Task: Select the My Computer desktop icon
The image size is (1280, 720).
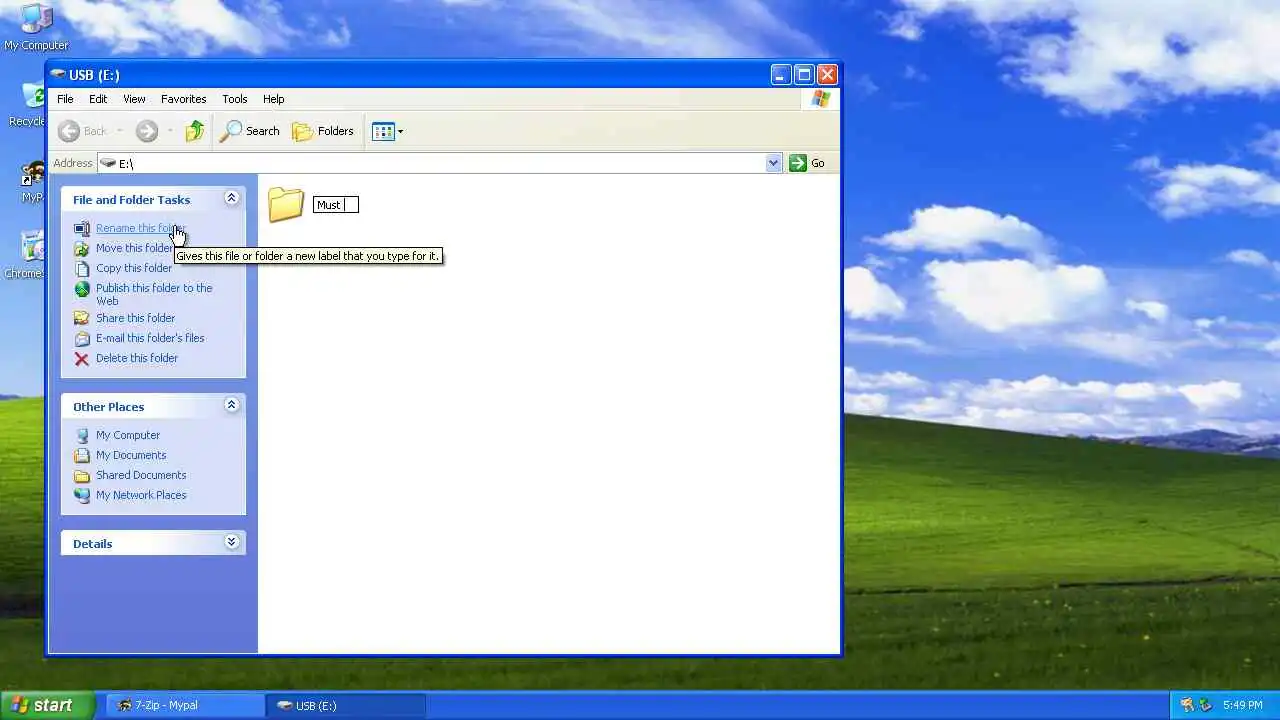Action: [x=36, y=28]
